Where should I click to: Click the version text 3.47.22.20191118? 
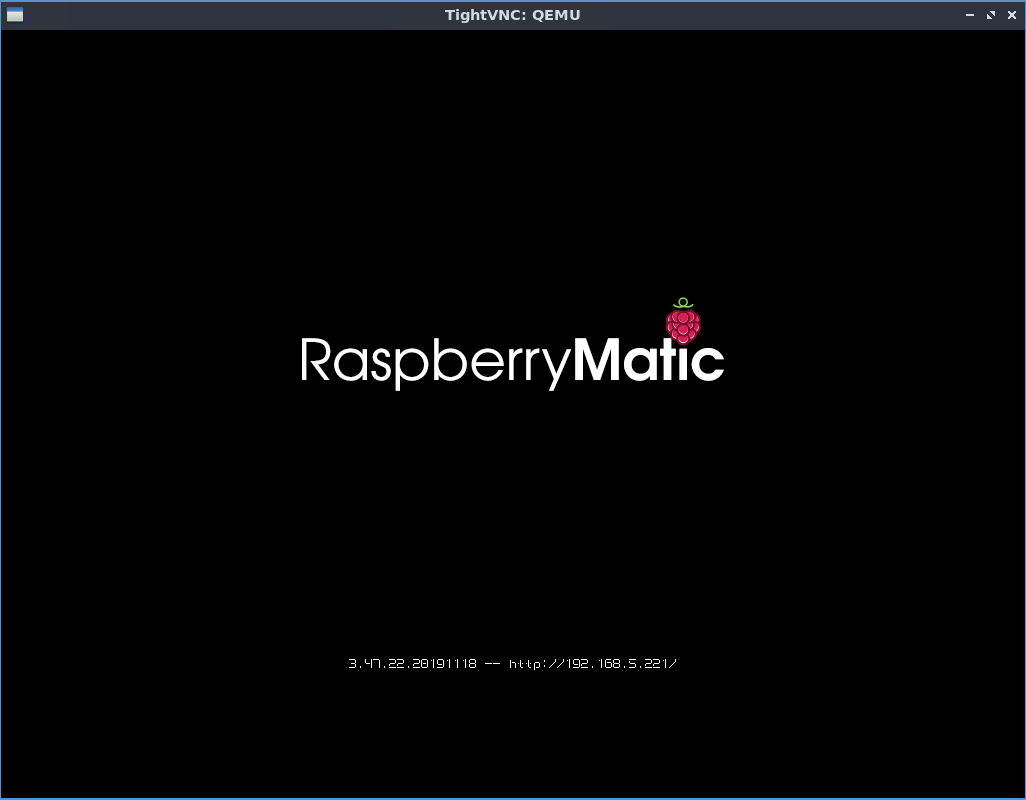pyautogui.click(x=412, y=663)
